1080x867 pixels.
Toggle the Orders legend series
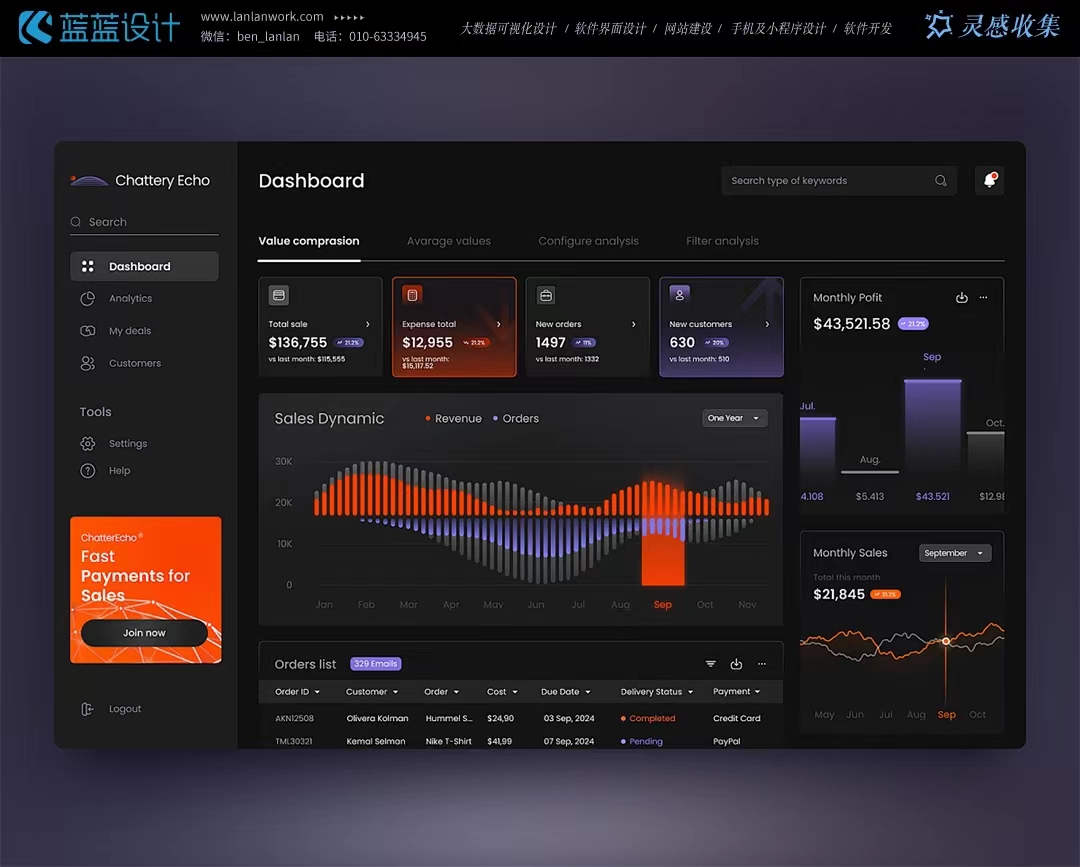coord(515,419)
